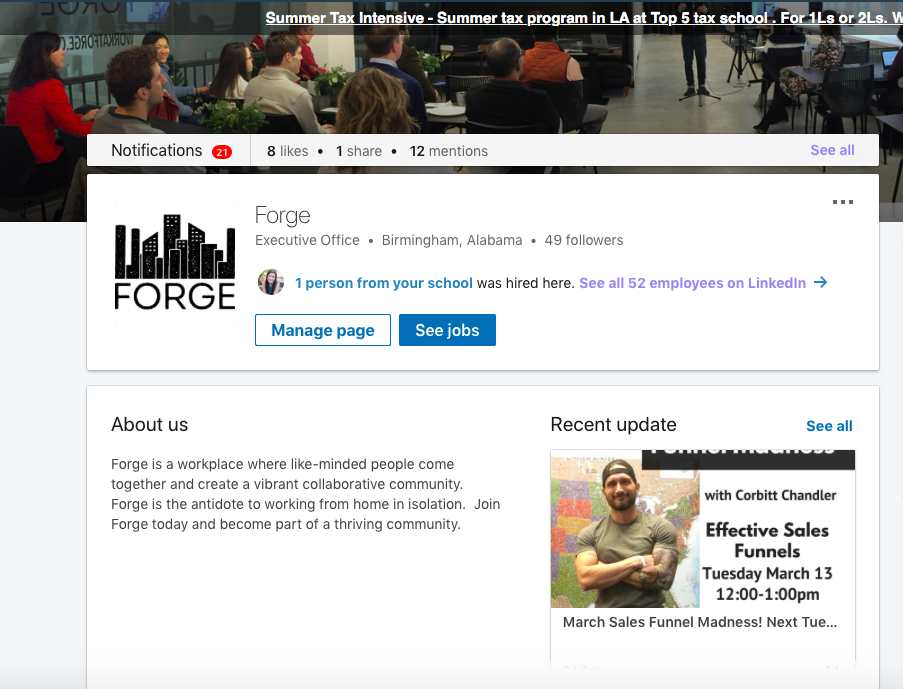Click the 8 likes statistic
This screenshot has height=689, width=903.
pyautogui.click(x=287, y=152)
